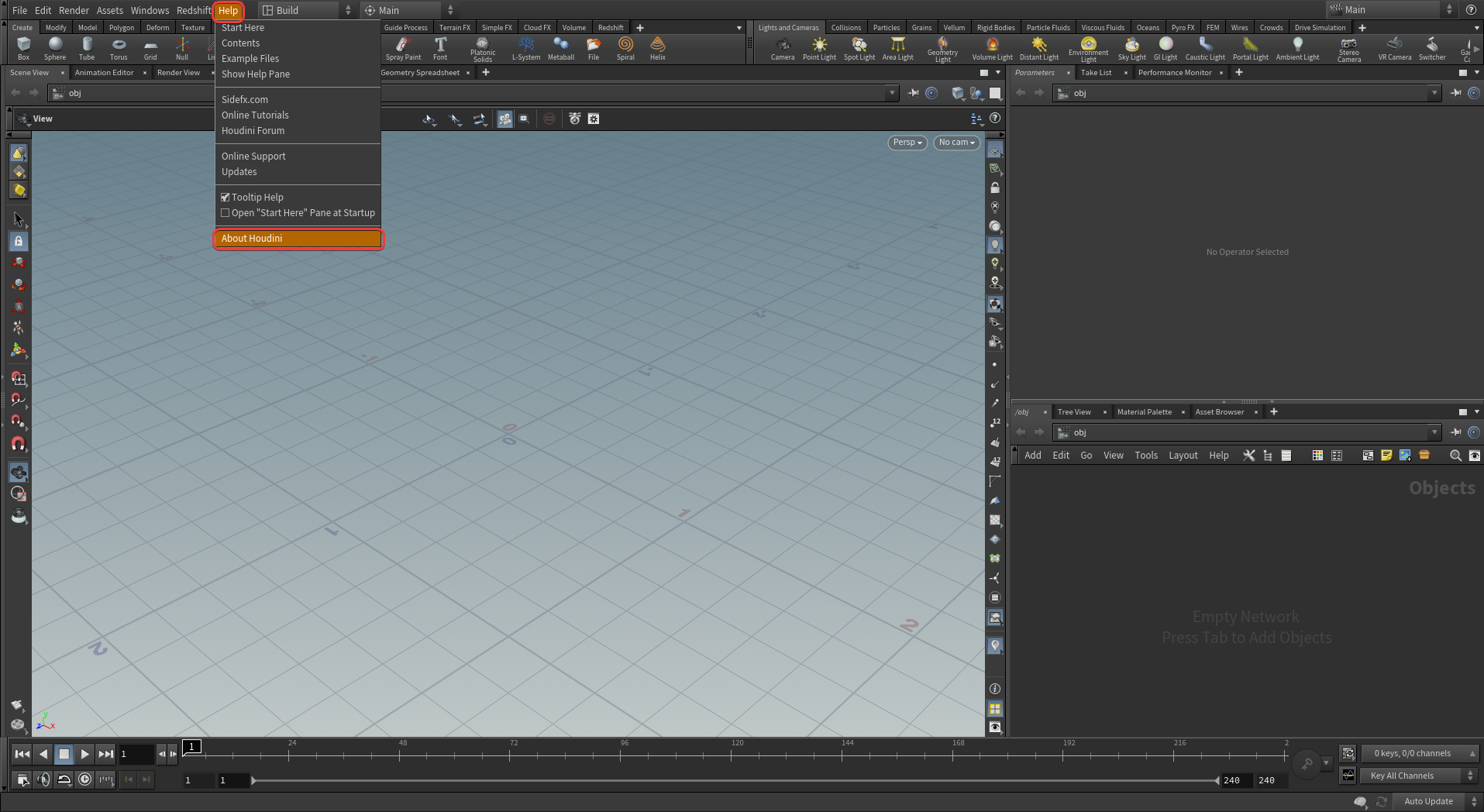Select Show Help Pane entry

point(298,74)
